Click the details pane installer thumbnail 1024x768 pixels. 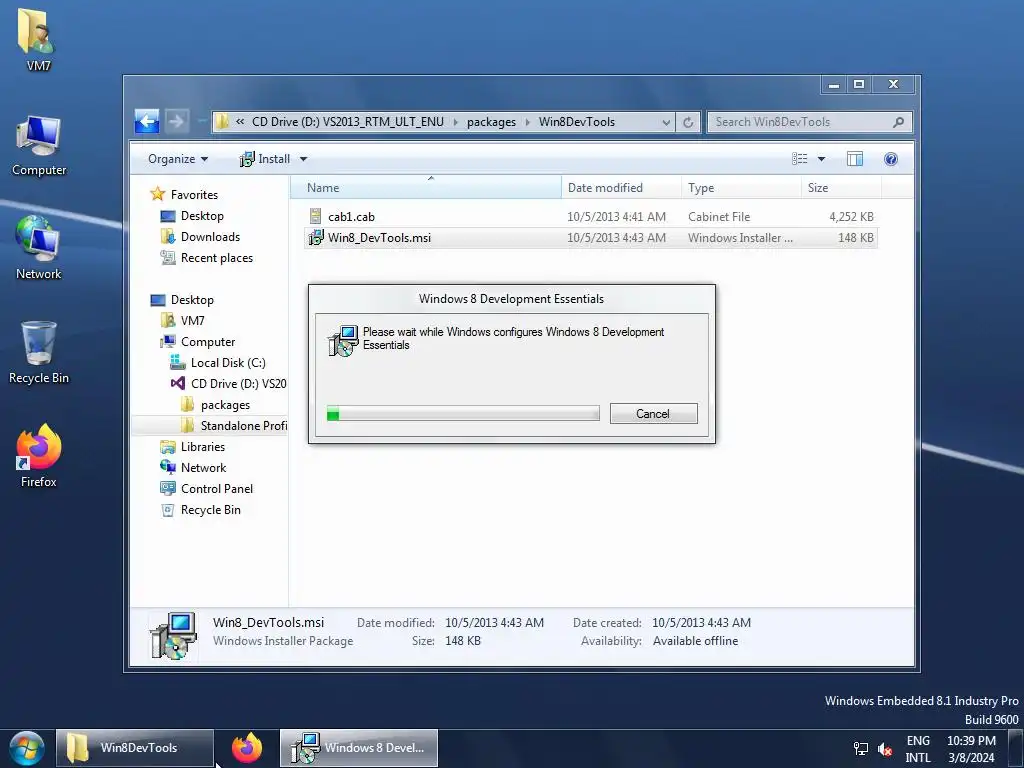tap(172, 636)
